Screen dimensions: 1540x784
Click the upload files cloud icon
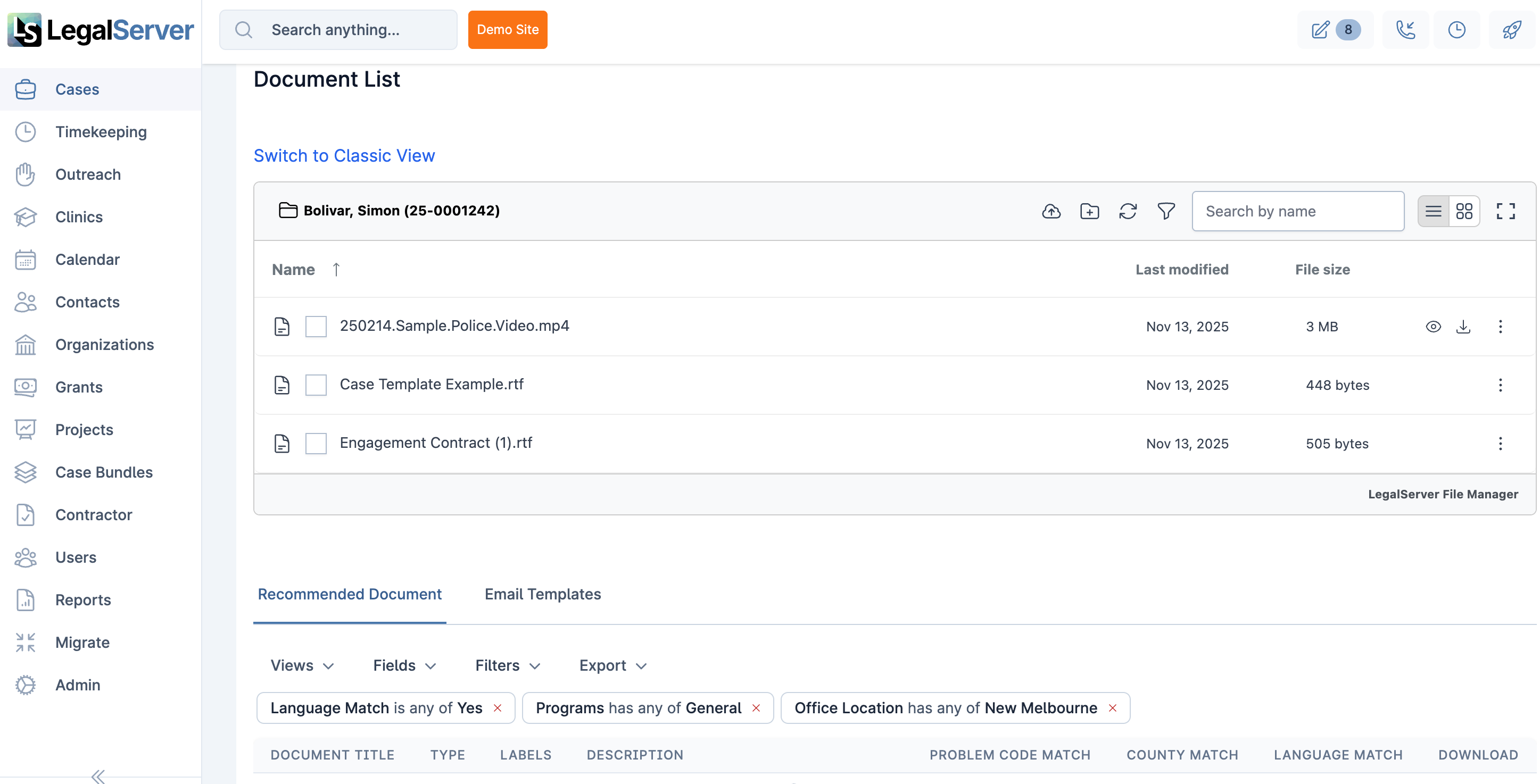(x=1051, y=211)
